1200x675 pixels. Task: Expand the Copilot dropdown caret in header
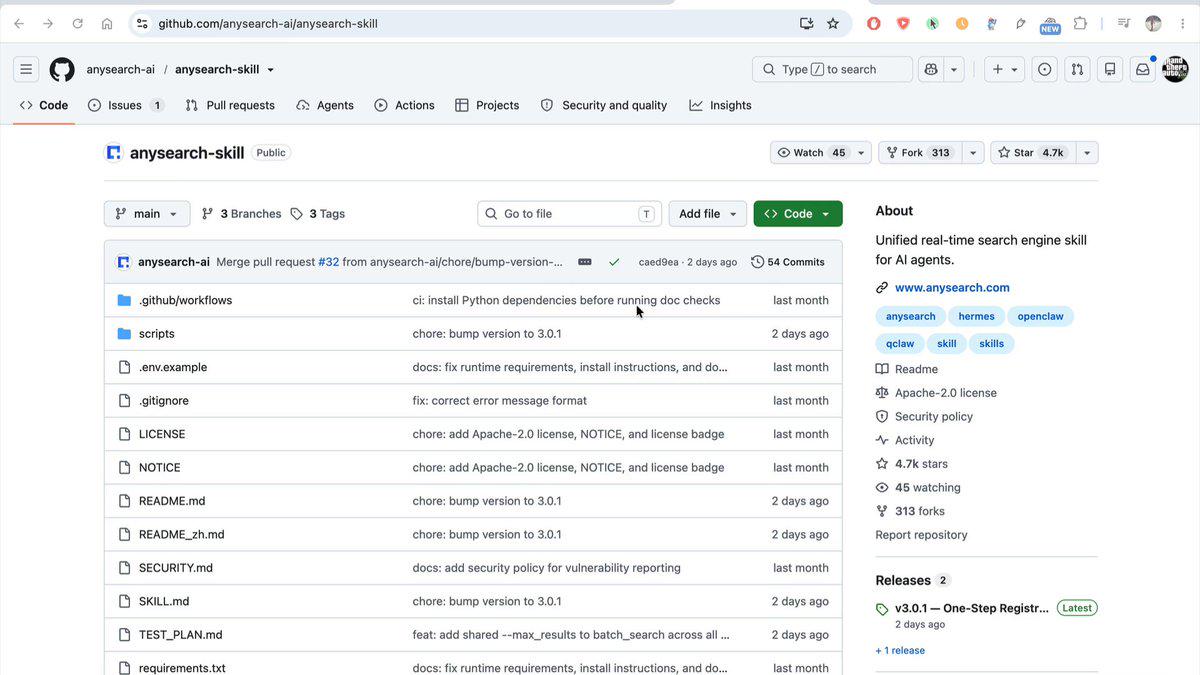pyautogui.click(x=955, y=69)
